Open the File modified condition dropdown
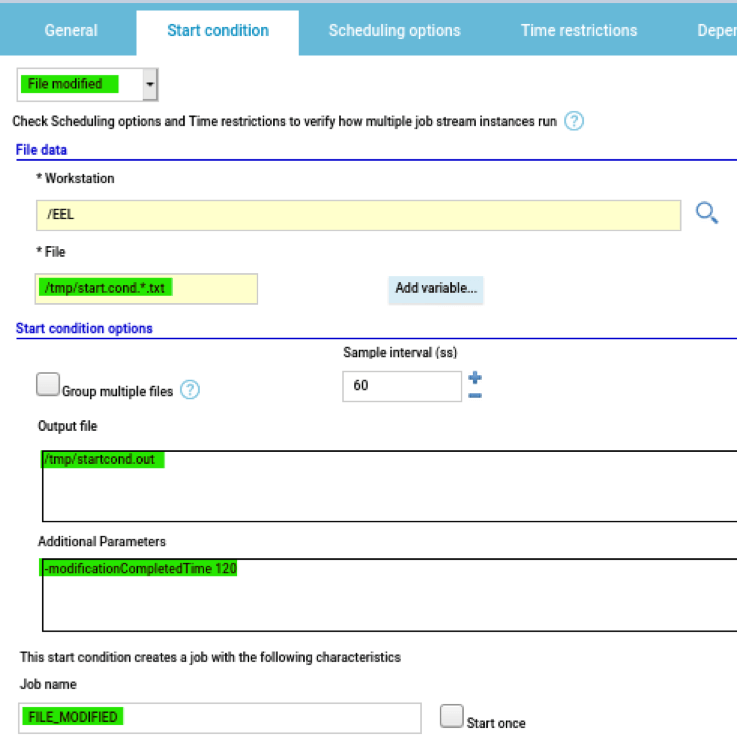 tap(150, 86)
